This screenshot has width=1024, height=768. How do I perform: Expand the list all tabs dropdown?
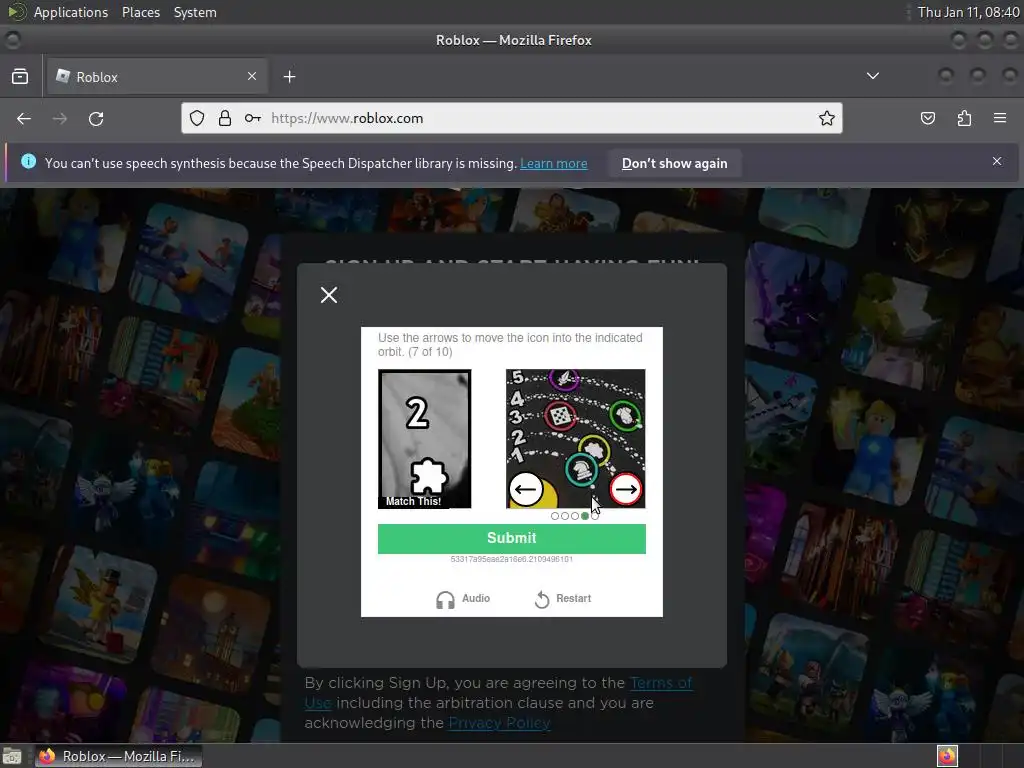(x=872, y=76)
